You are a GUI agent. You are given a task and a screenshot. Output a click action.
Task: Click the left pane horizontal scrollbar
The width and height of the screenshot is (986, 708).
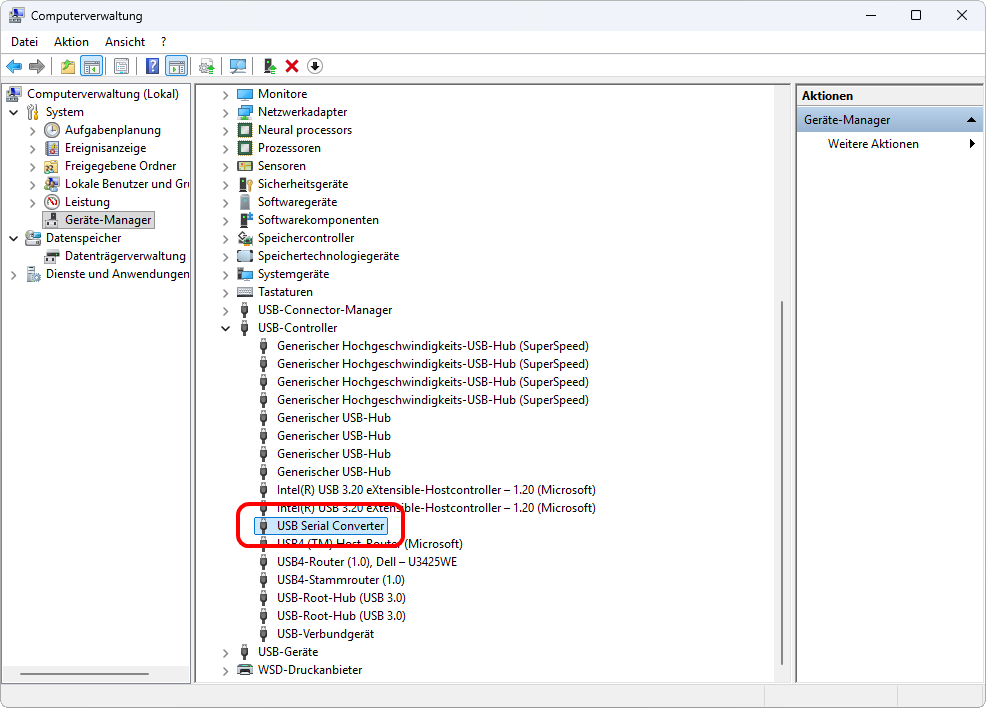(84, 674)
